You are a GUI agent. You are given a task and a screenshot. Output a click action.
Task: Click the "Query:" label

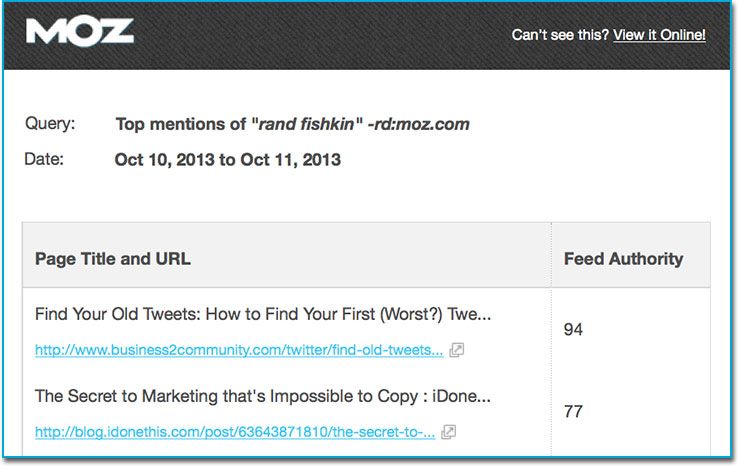point(49,125)
